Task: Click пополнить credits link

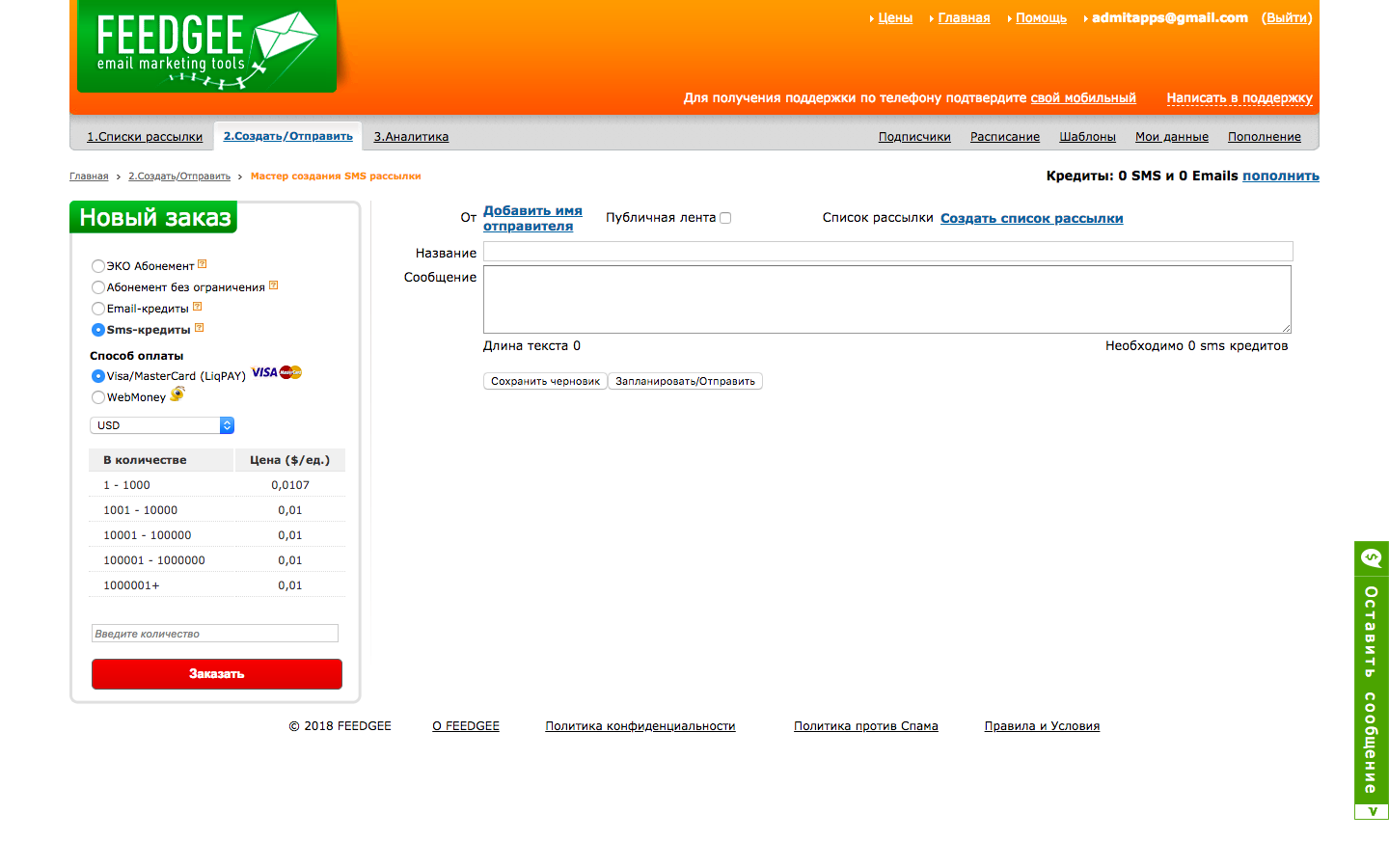Action: pos(1281,176)
